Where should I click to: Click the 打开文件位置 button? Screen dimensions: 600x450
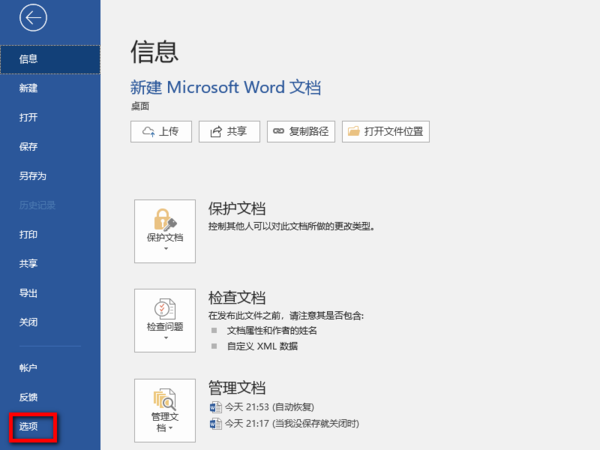click(386, 132)
